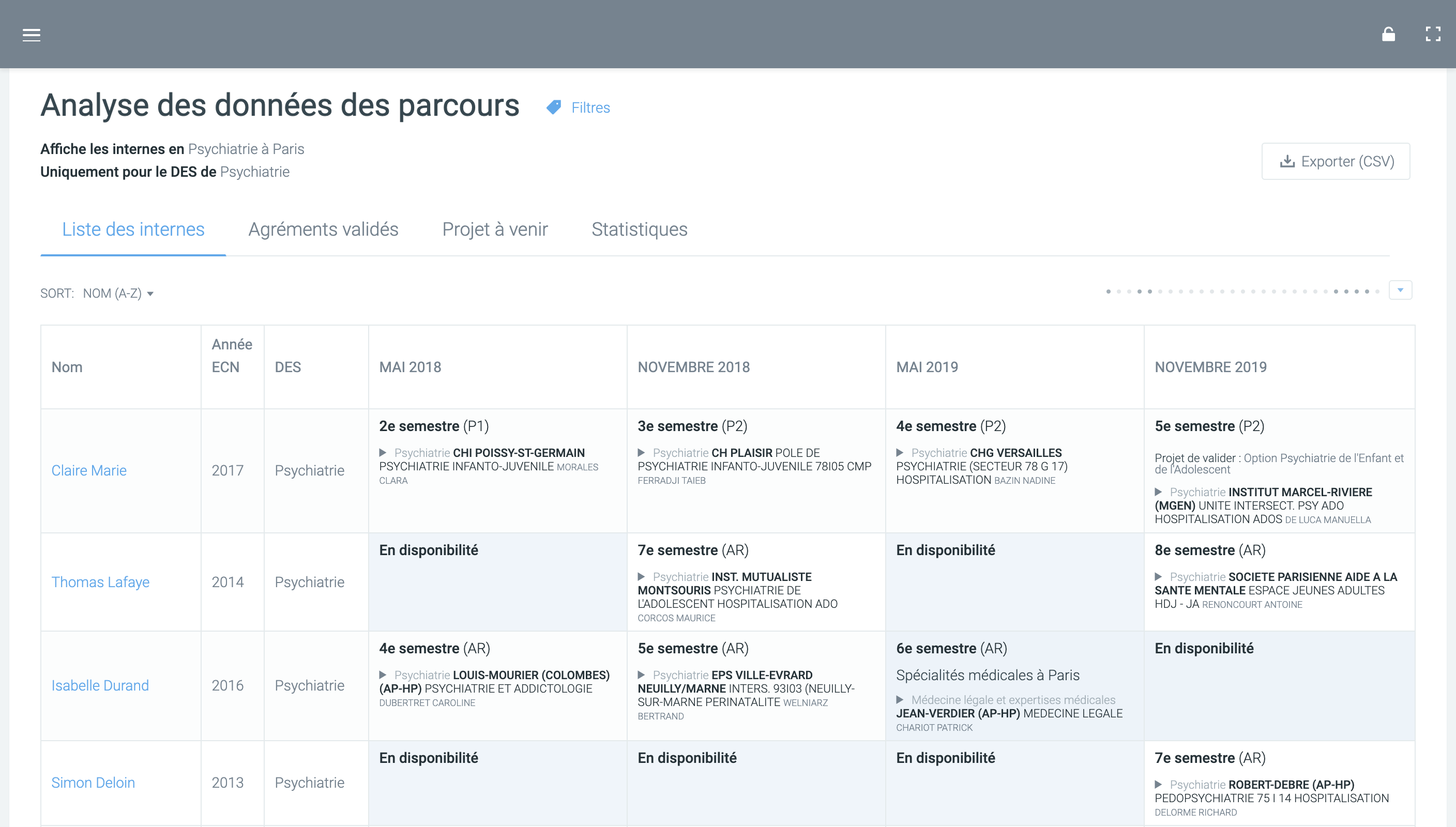Open the Statistiques tab

[639, 229]
